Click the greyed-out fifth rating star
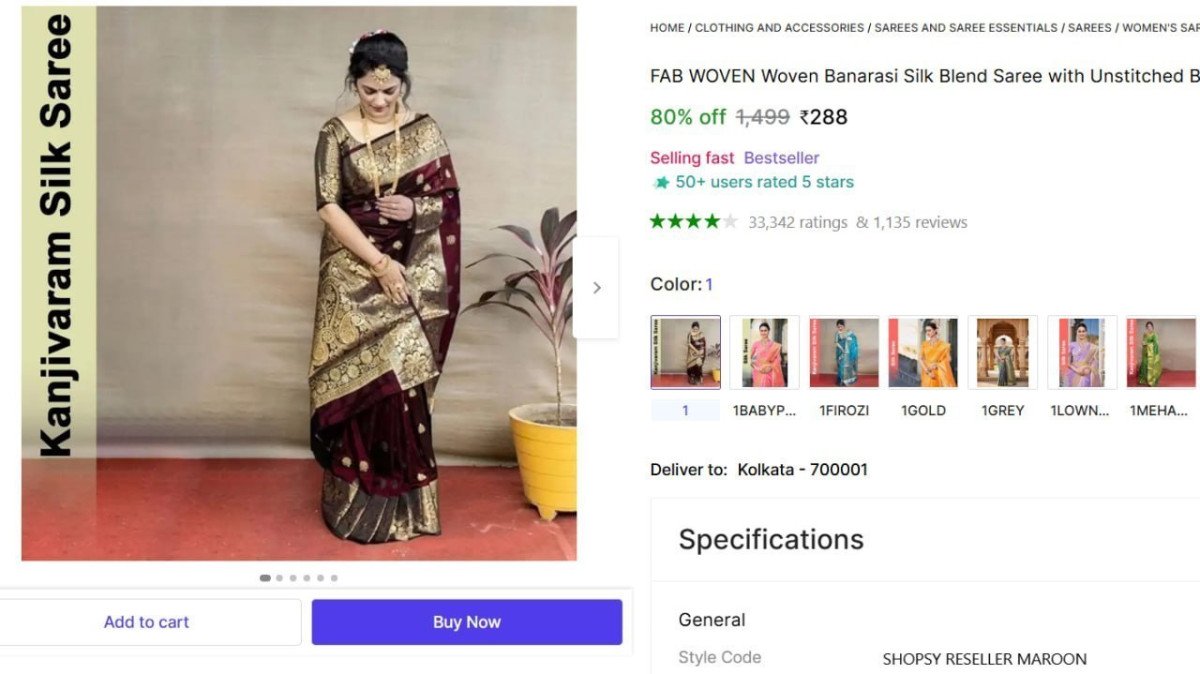The height and width of the screenshot is (674, 1200). coord(730,221)
